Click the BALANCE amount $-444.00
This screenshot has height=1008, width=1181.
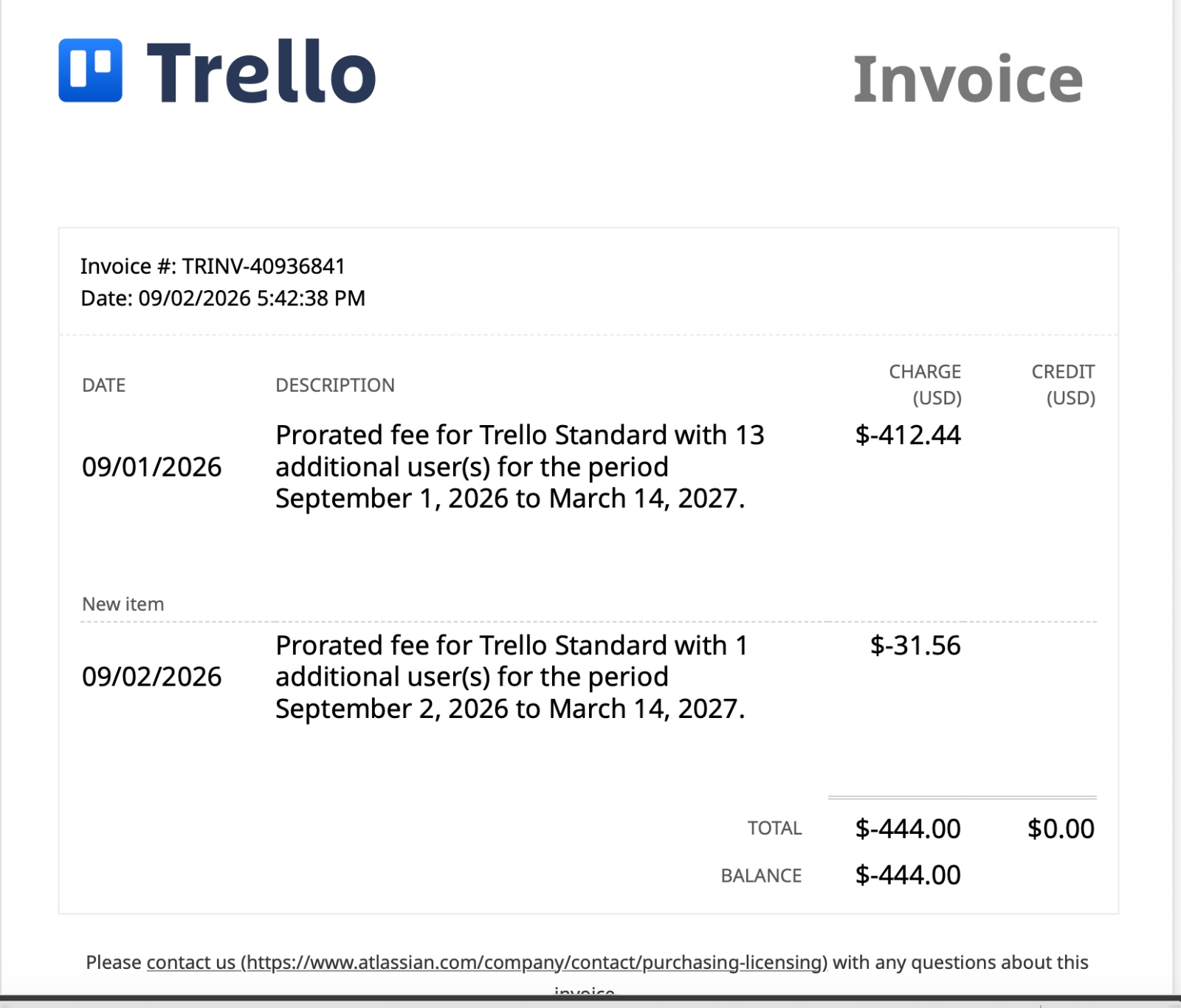(x=908, y=875)
